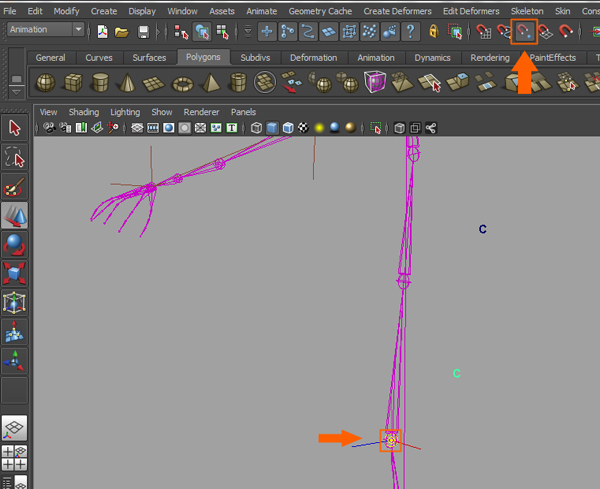
Task: Toggle the deformations selection mask
Action: point(349,31)
